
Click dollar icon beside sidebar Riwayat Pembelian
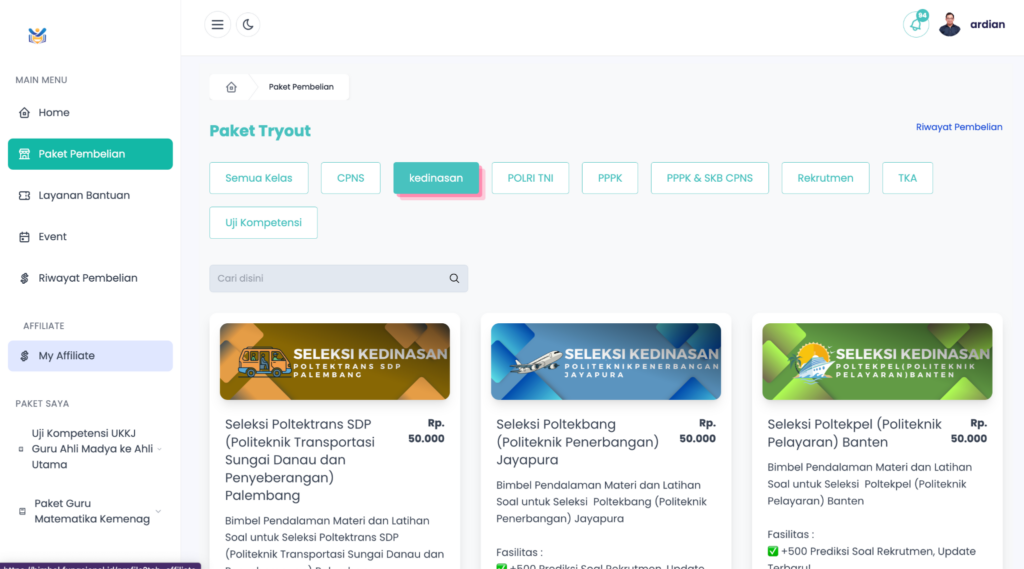point(24,278)
